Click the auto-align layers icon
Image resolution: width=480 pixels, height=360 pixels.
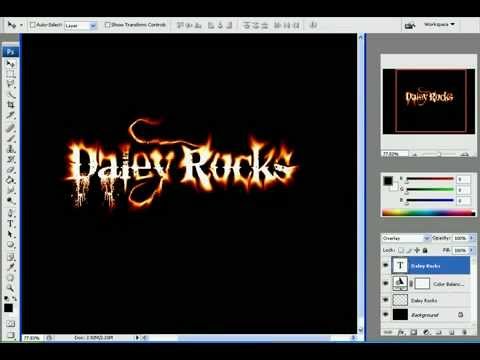click(x=313, y=25)
